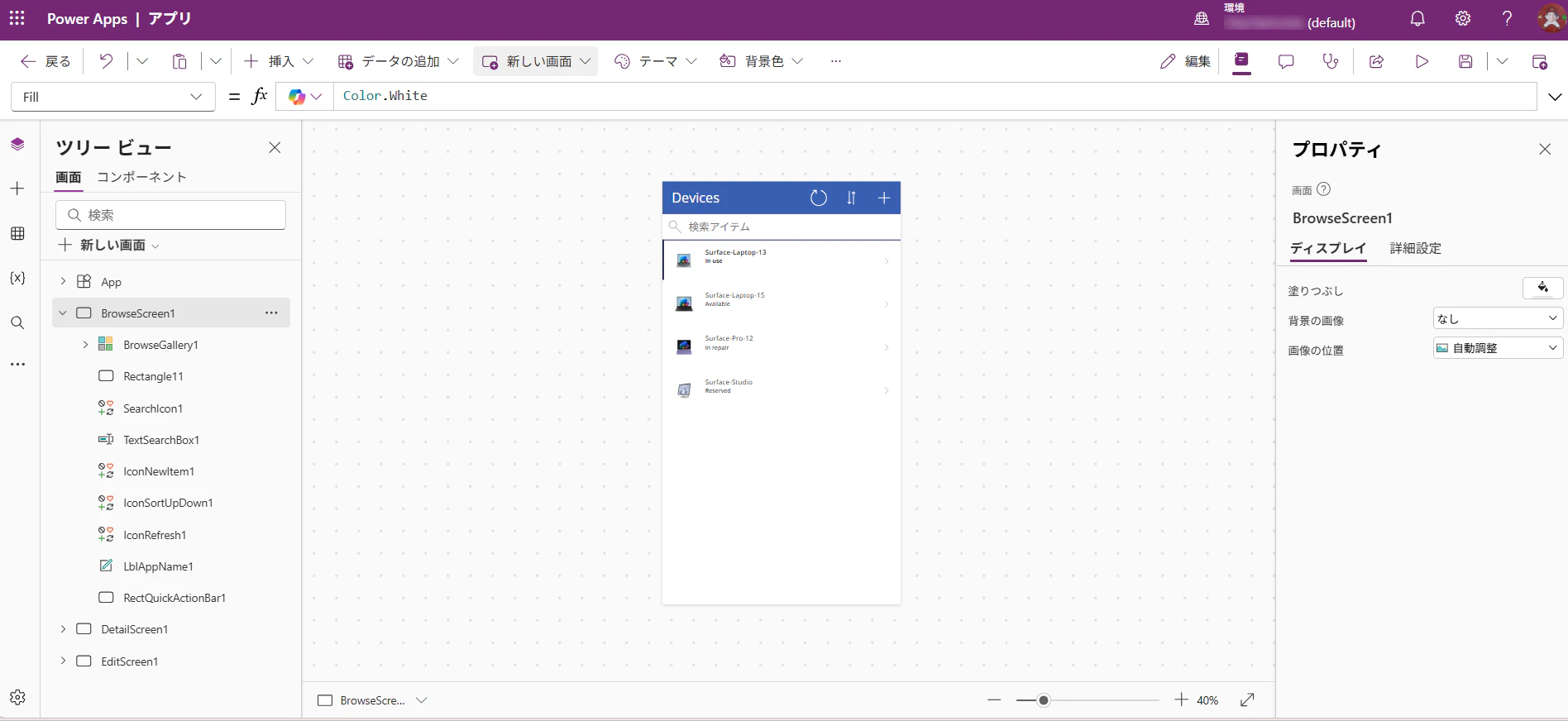The image size is (1568, 721).
Task: Click the sort icon in Devices header
Action: 852,198
